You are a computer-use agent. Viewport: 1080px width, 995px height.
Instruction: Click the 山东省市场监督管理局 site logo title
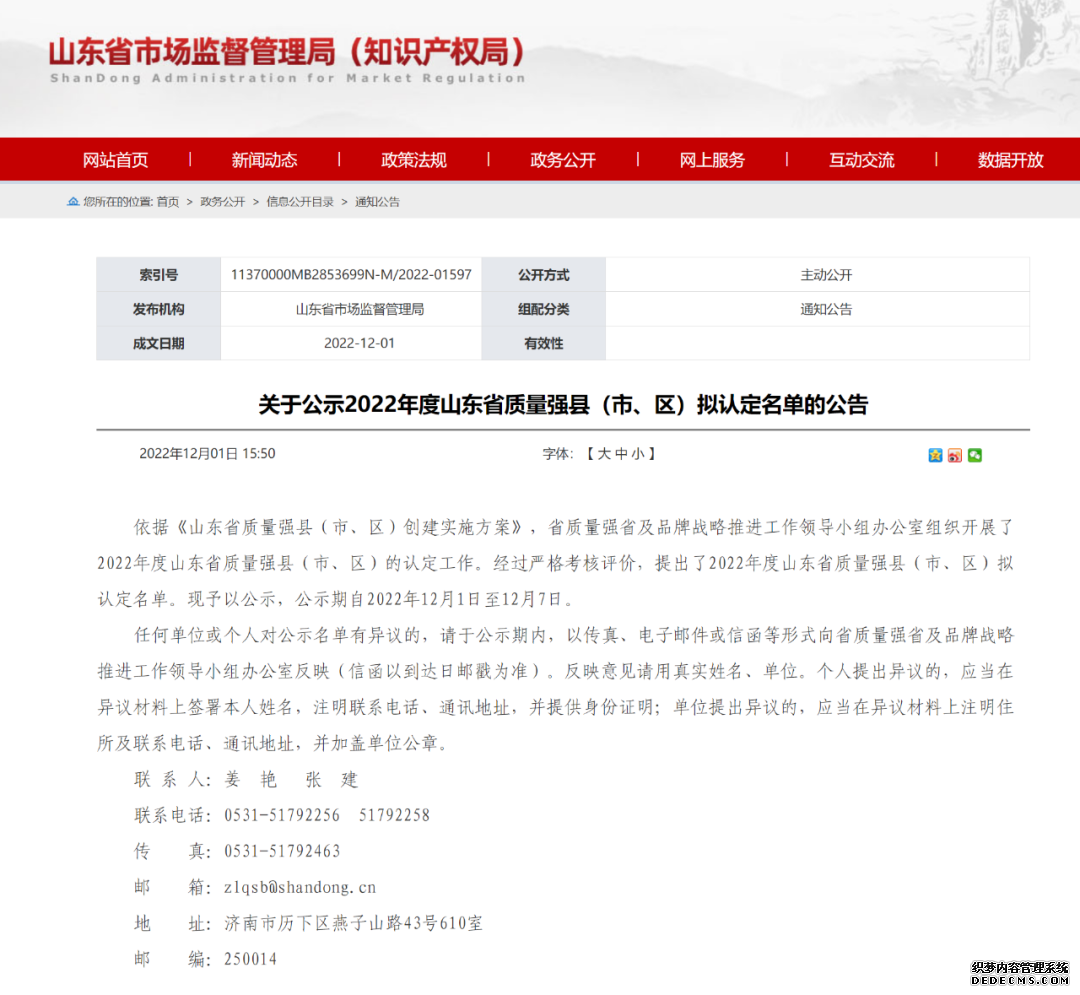(x=287, y=52)
